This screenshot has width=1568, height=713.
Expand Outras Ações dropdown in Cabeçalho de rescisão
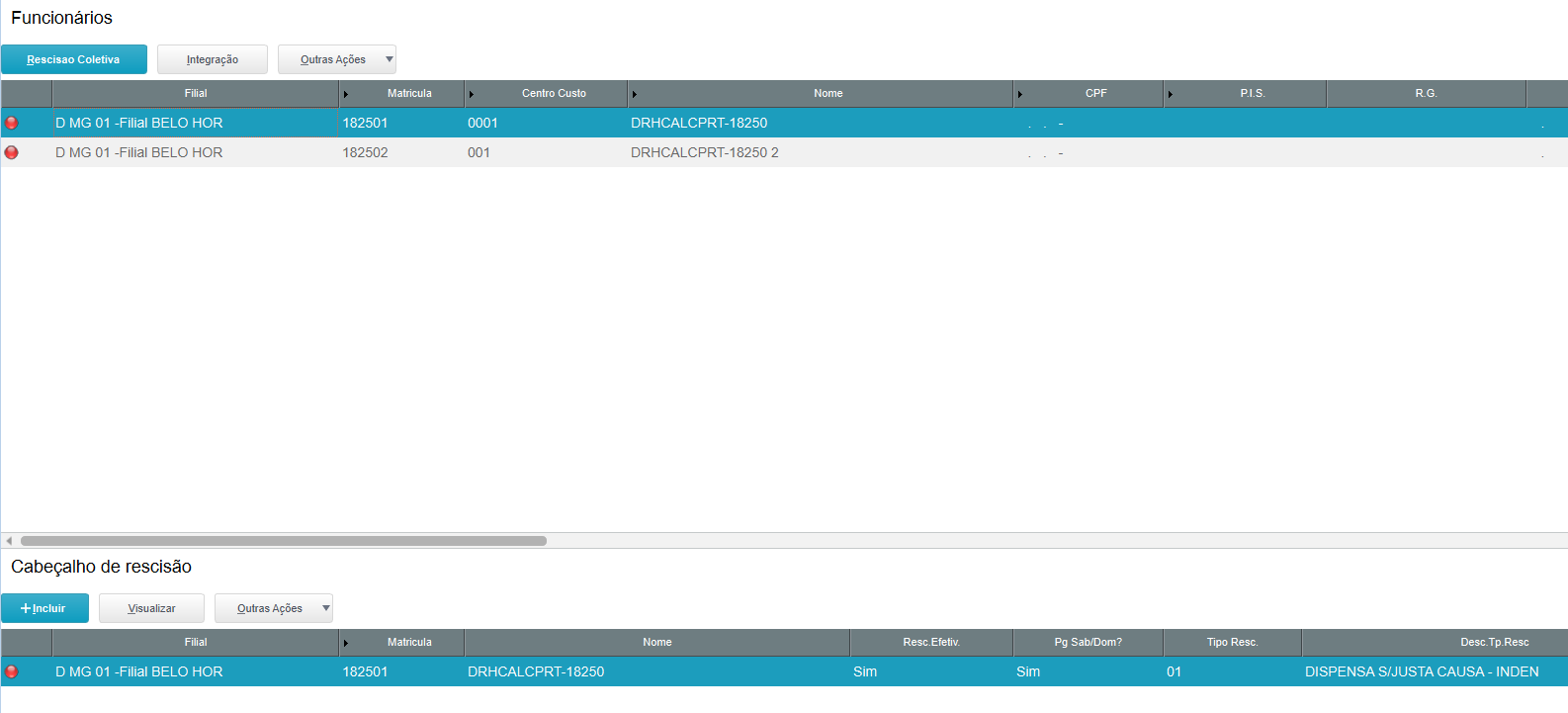tap(274, 608)
